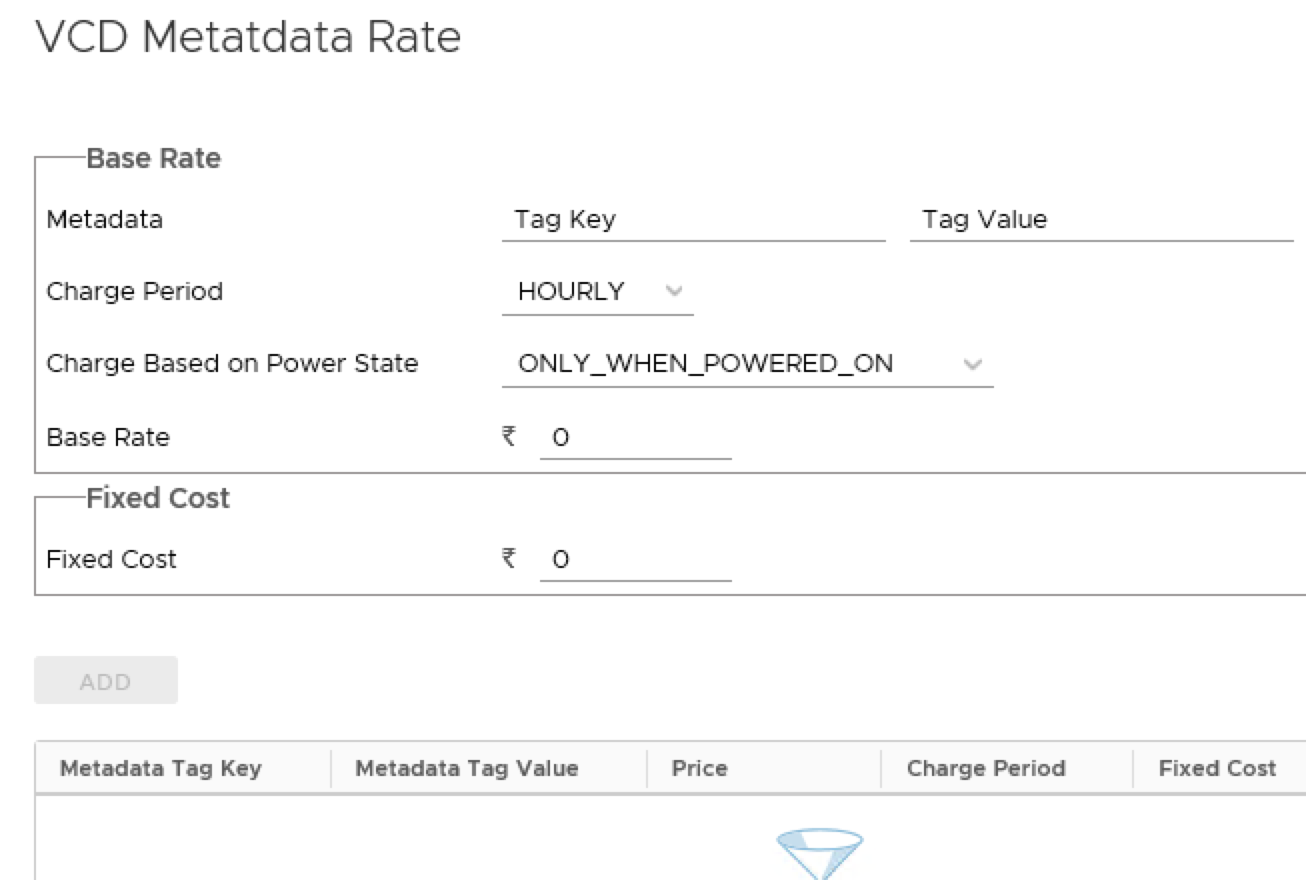Click the Fixed Cost table column header
This screenshot has height=880, width=1306.
tap(1217, 769)
